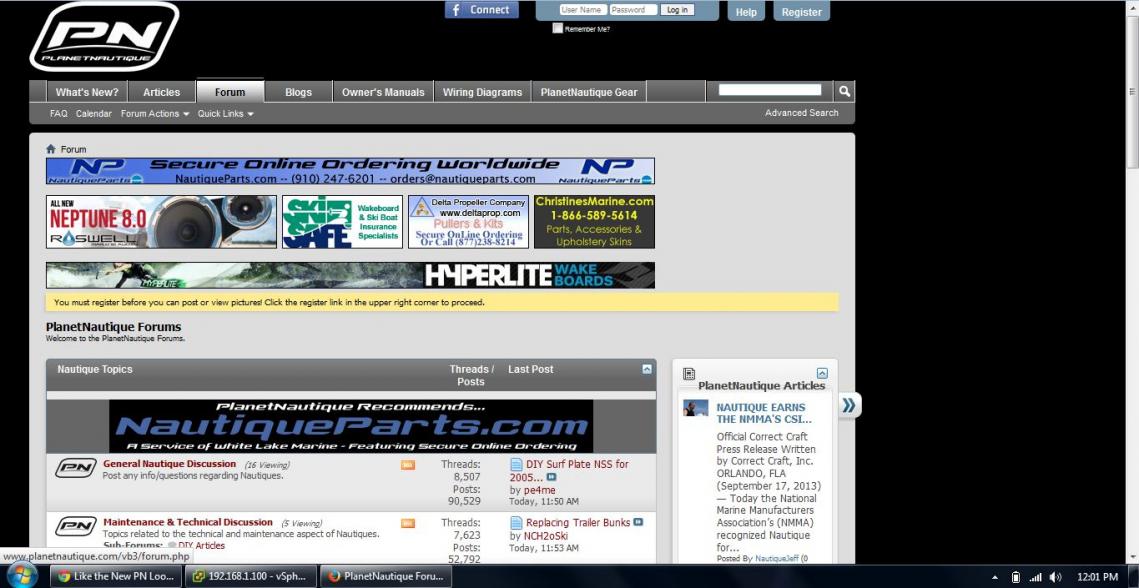Screen dimensions: 1139x588
Task: Expand the Quick Links dropdown
Action: [225, 114]
